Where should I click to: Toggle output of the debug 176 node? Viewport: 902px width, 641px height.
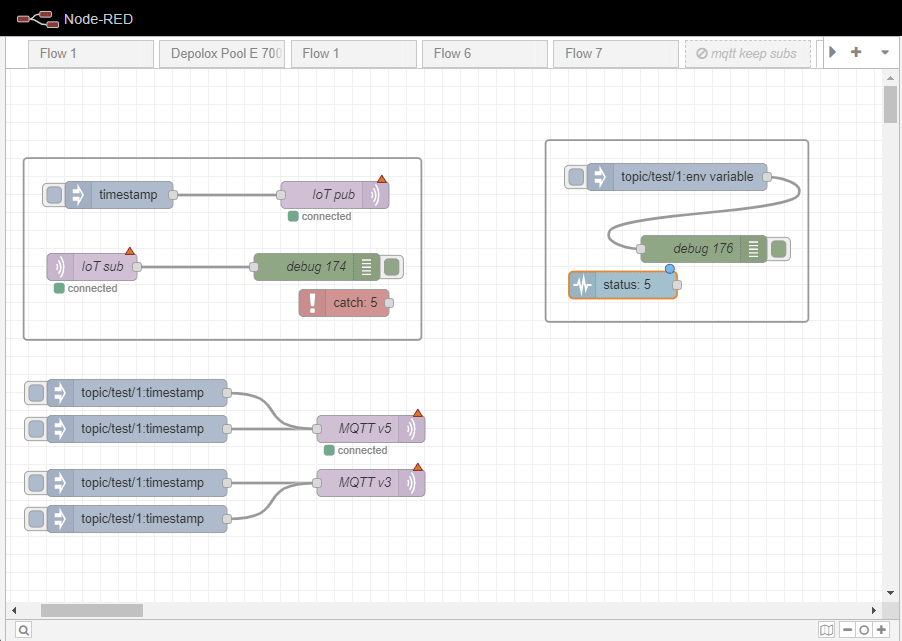779,248
